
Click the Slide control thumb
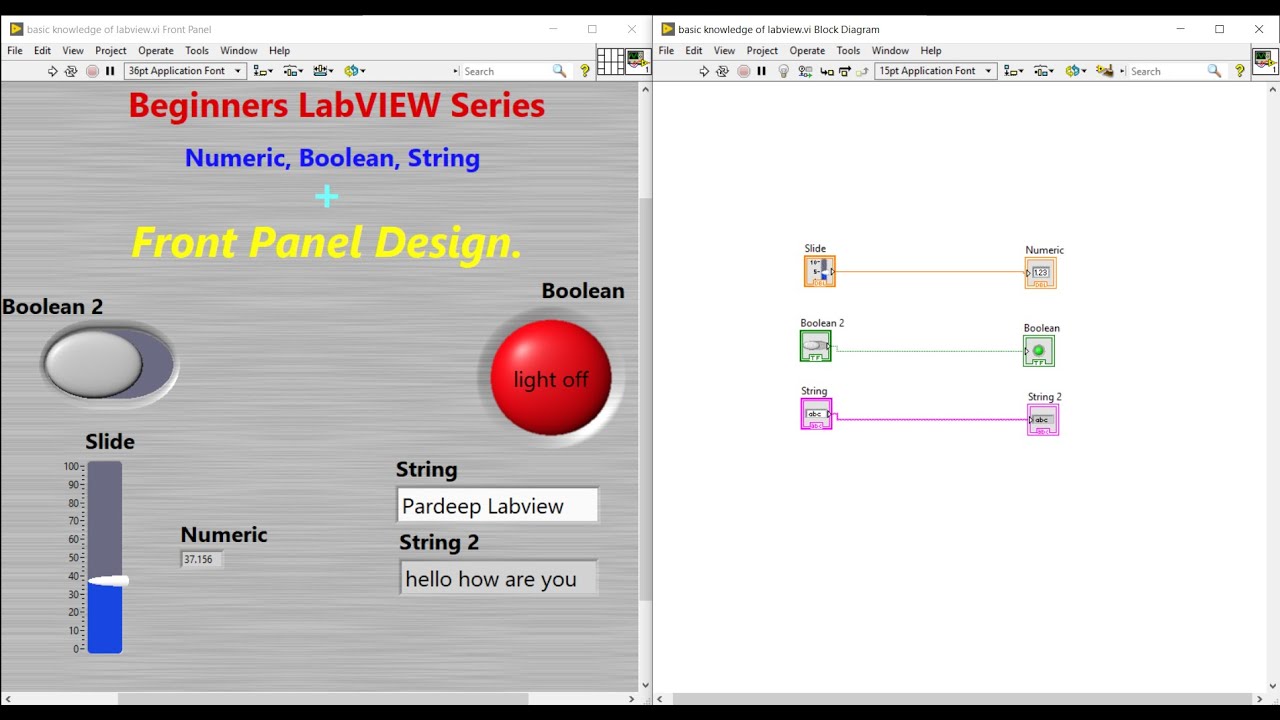(108, 581)
